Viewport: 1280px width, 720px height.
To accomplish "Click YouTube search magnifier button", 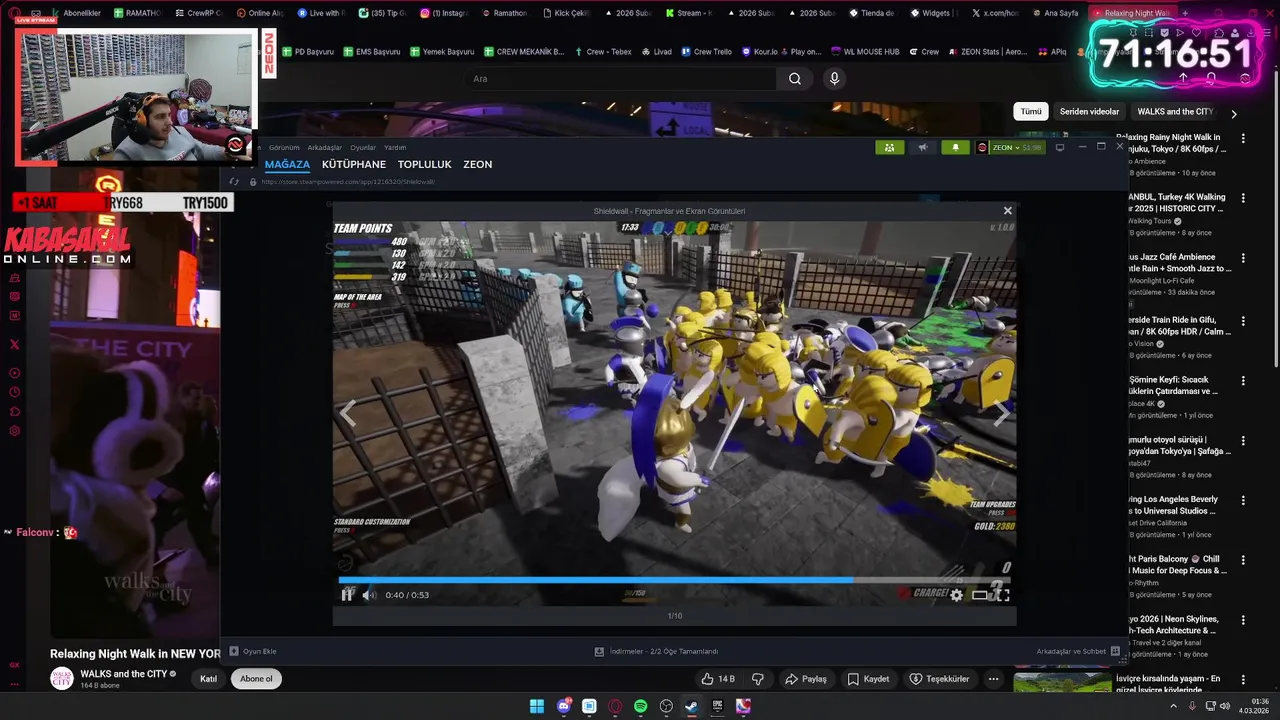I will [795, 79].
